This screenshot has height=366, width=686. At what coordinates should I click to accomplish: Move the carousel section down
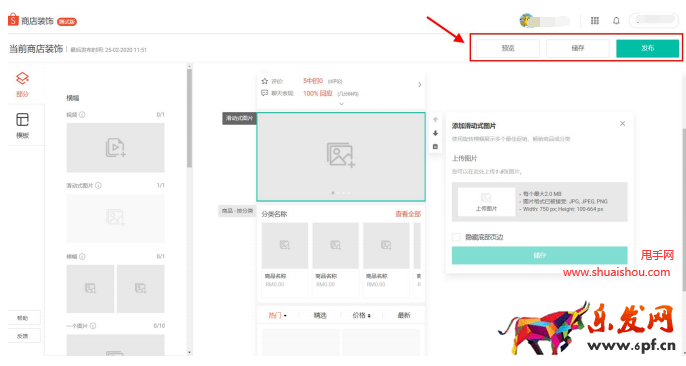pos(435,133)
